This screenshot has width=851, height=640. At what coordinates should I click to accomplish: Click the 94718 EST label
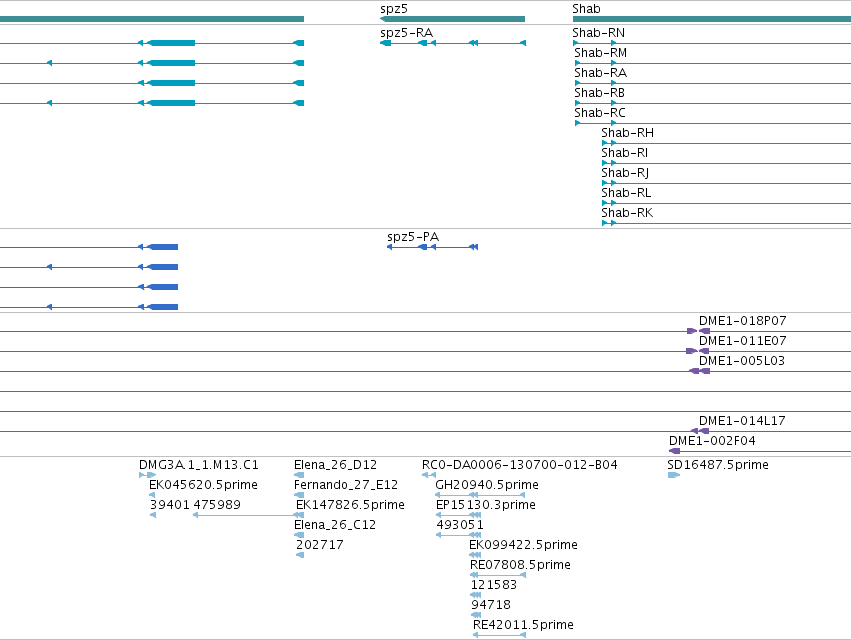click(x=491, y=605)
